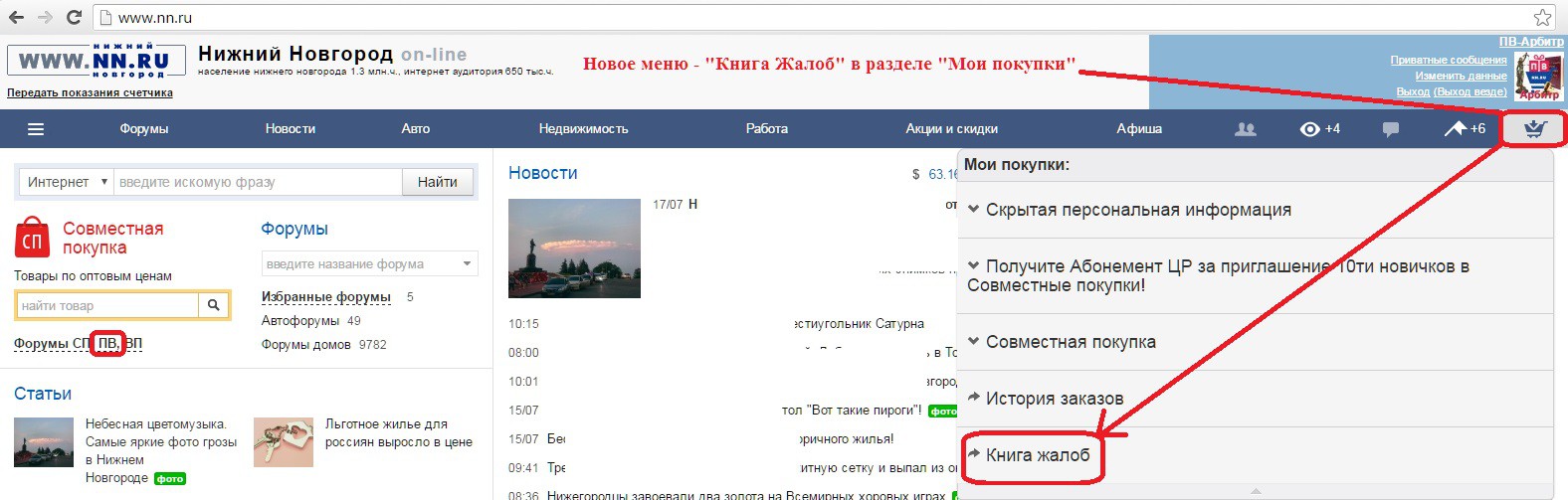Click the Выход logout link
Screen dimensions: 1568x500
point(1414,92)
